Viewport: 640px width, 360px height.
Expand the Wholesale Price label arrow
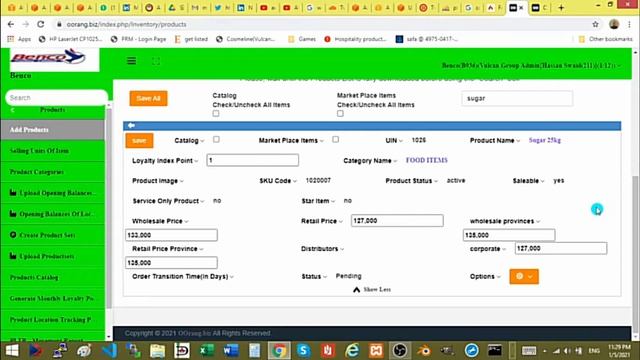point(186,222)
